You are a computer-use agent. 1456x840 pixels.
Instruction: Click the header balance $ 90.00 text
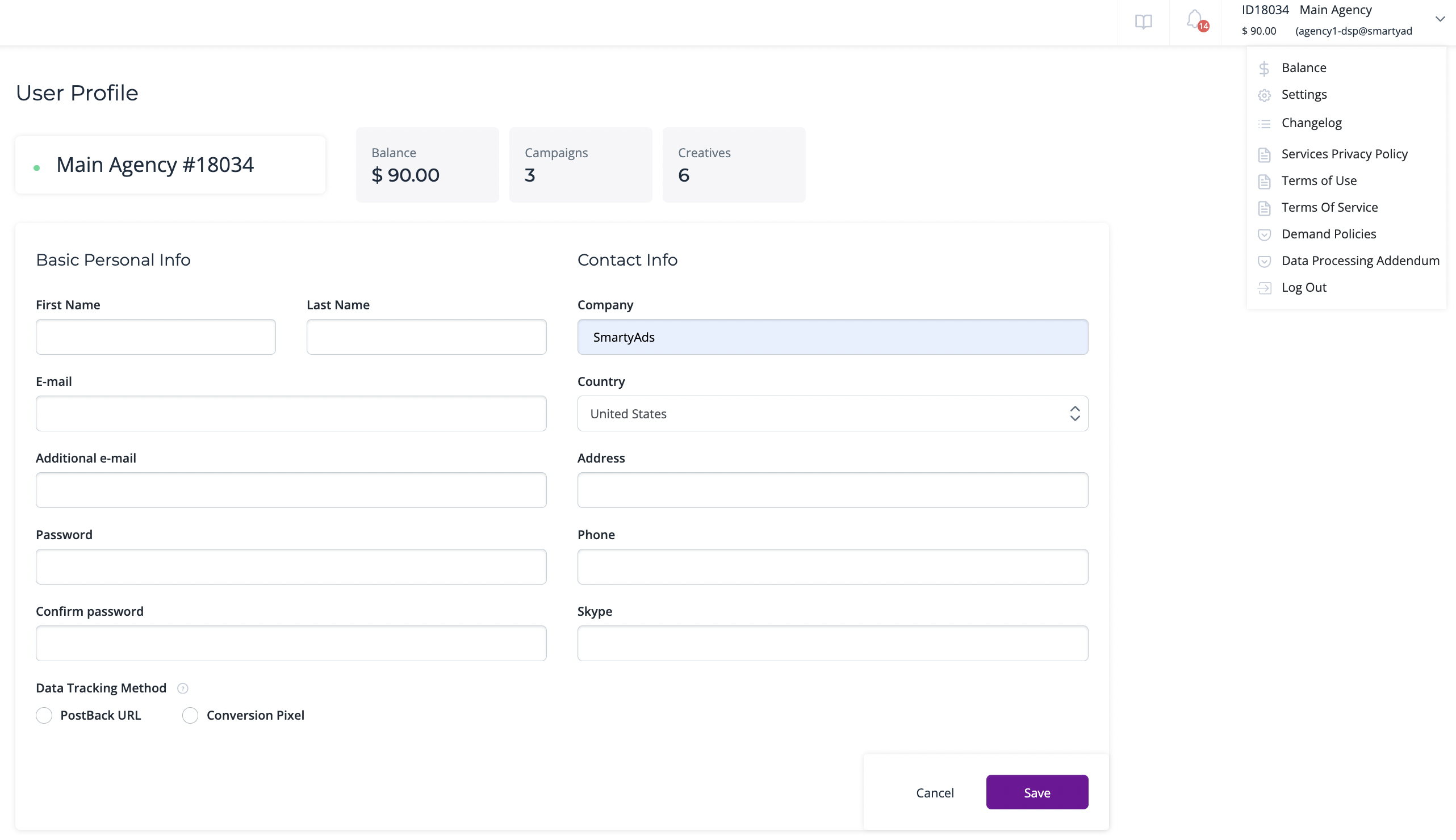(1258, 31)
